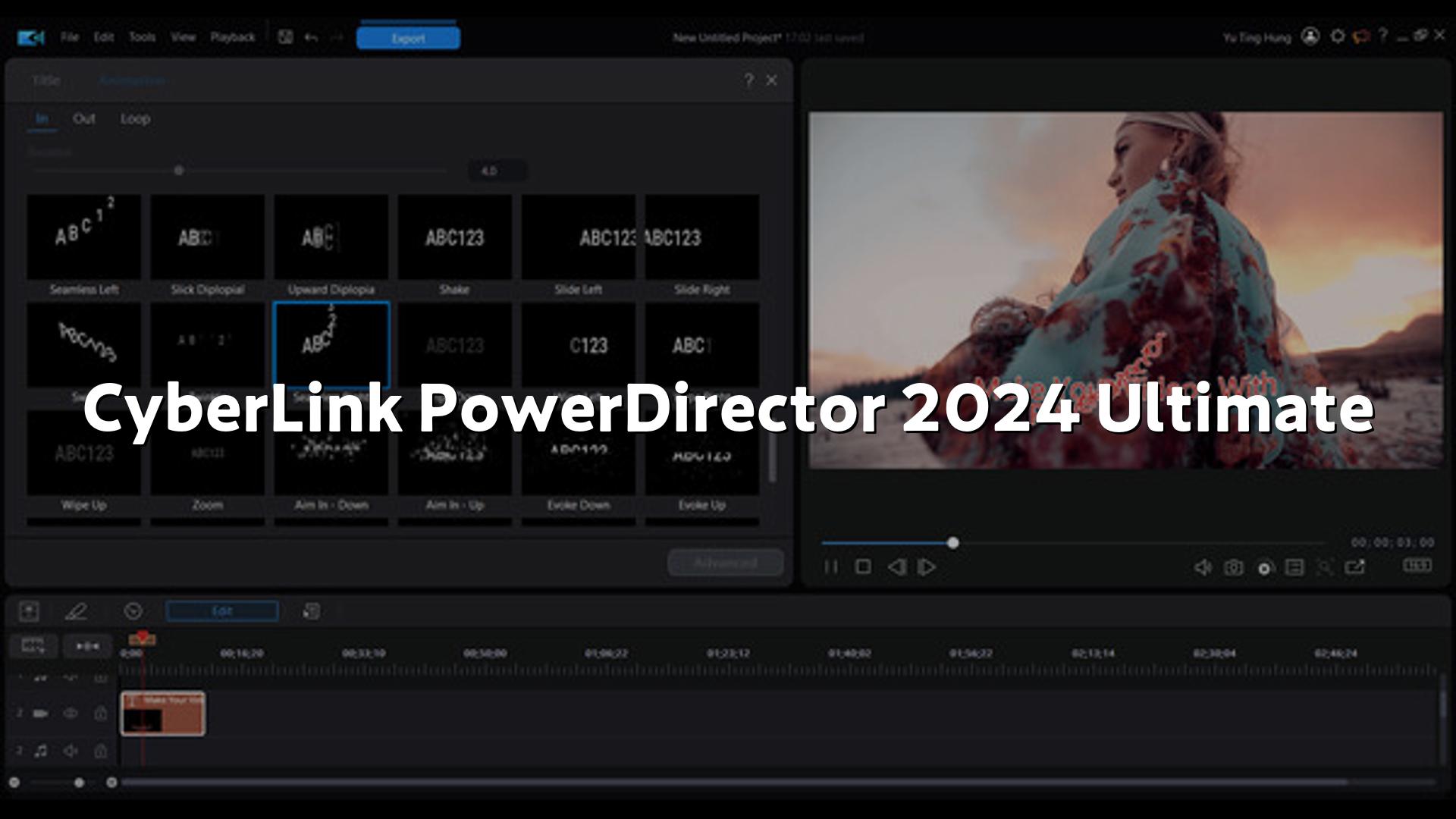Lock audio track 2

(100, 751)
